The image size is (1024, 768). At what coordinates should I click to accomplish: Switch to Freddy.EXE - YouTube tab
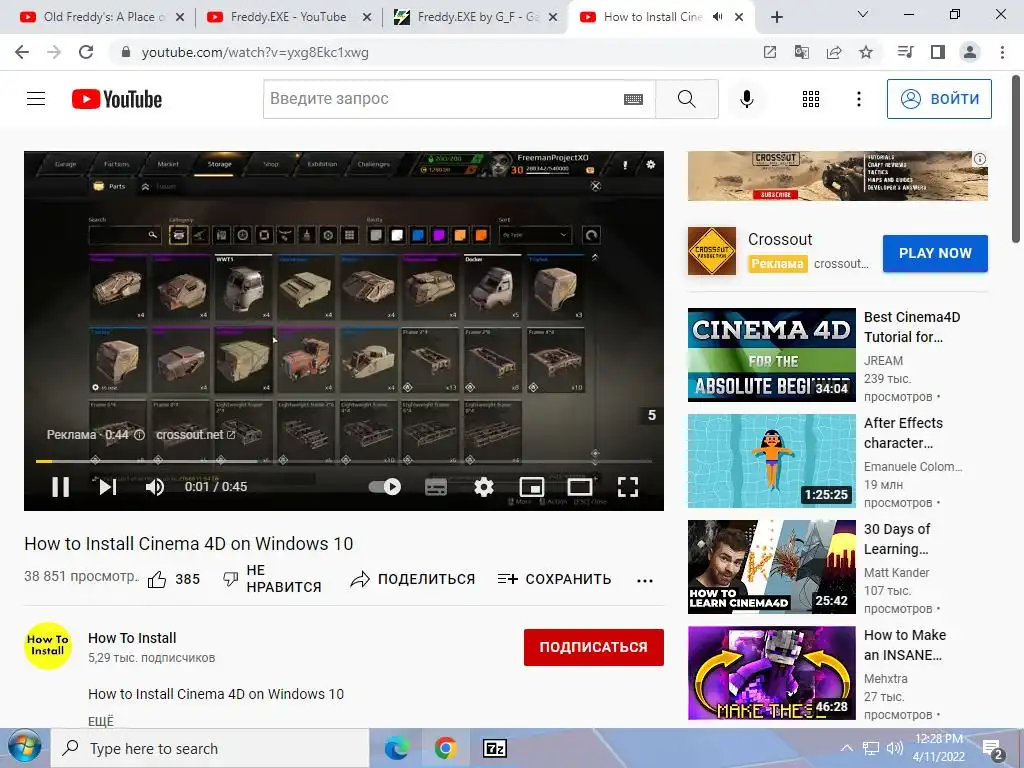tap(288, 17)
